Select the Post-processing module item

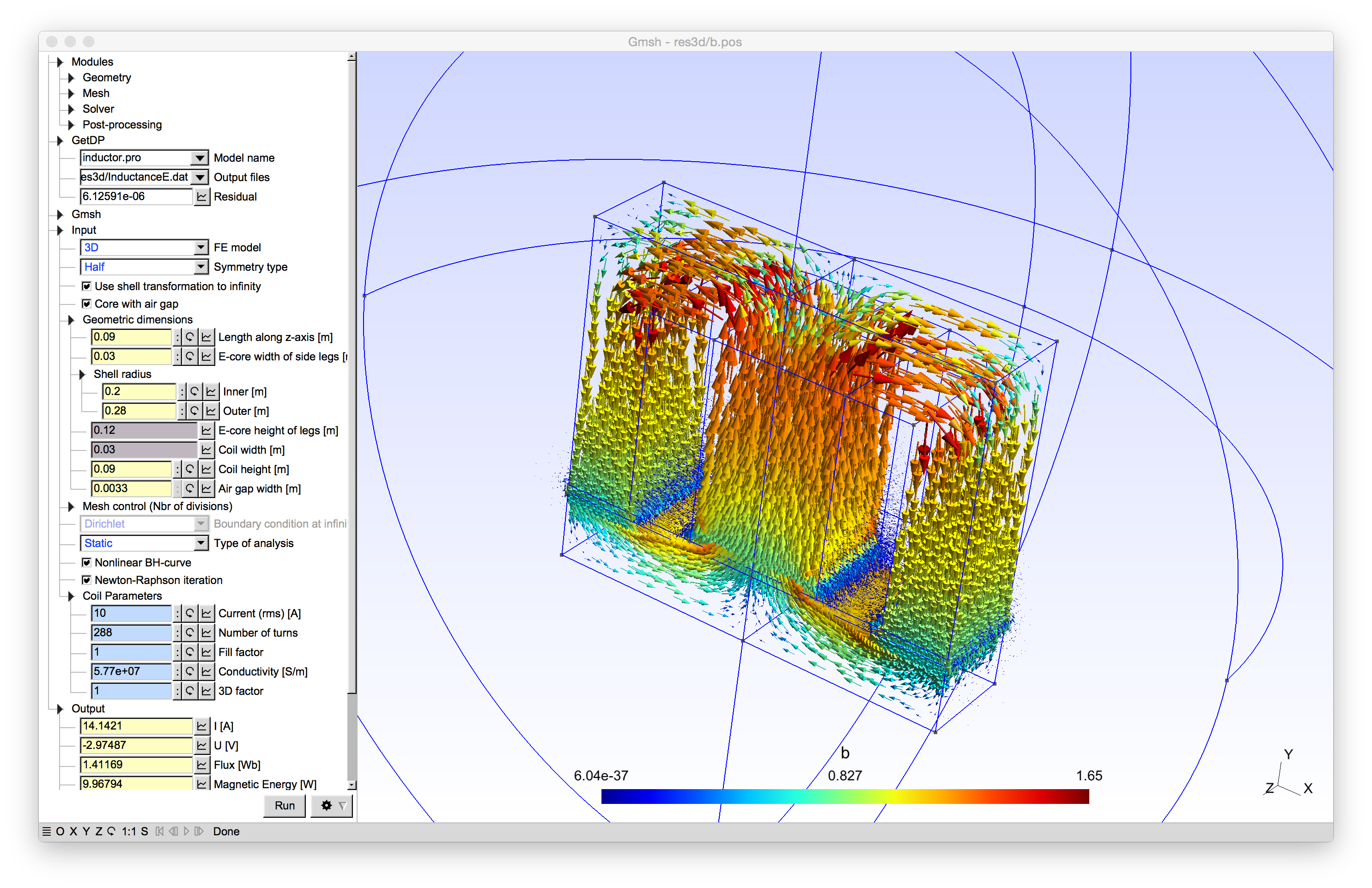coord(121,125)
